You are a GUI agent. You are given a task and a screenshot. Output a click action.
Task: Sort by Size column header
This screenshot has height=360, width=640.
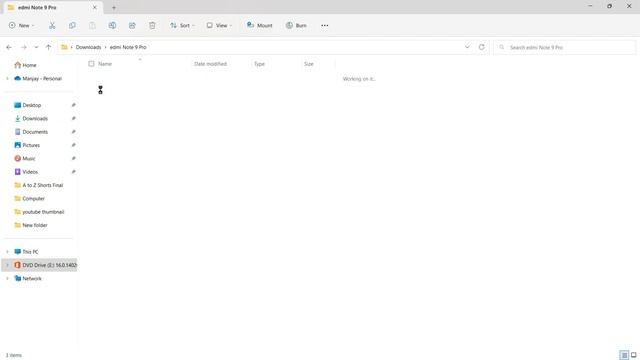[x=309, y=64]
